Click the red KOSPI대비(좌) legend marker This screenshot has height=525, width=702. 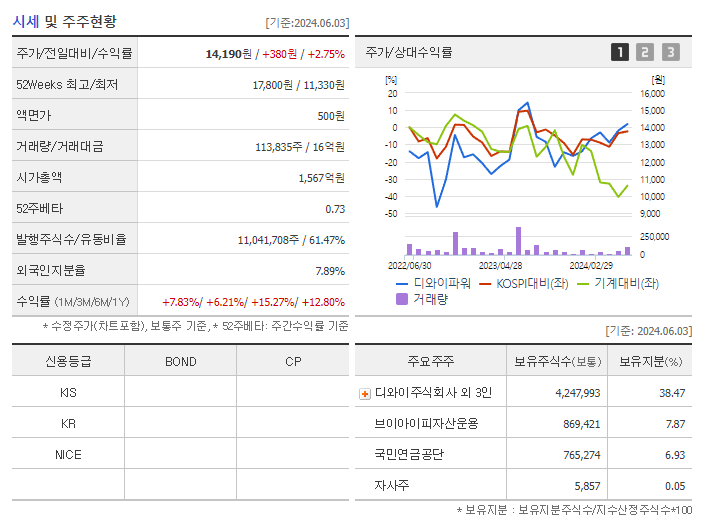485,284
